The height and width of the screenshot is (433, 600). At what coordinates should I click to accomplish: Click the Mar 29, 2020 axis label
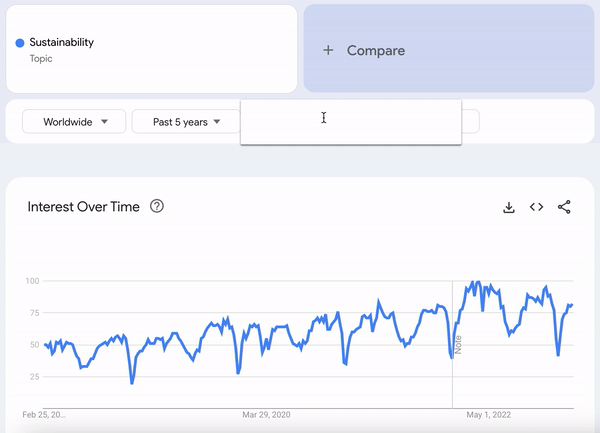pos(266,415)
